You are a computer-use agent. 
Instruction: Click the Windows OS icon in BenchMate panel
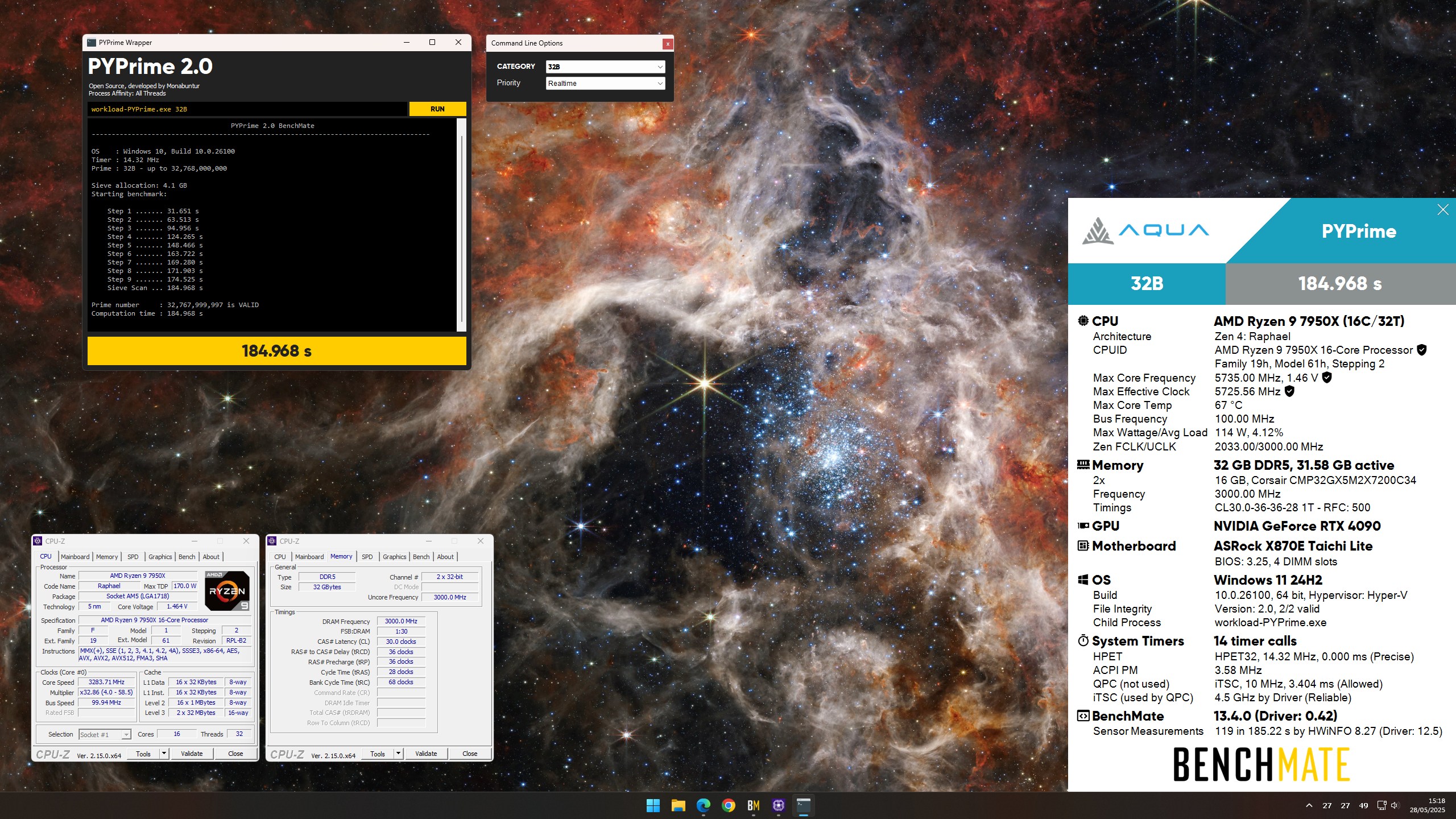point(1083,580)
